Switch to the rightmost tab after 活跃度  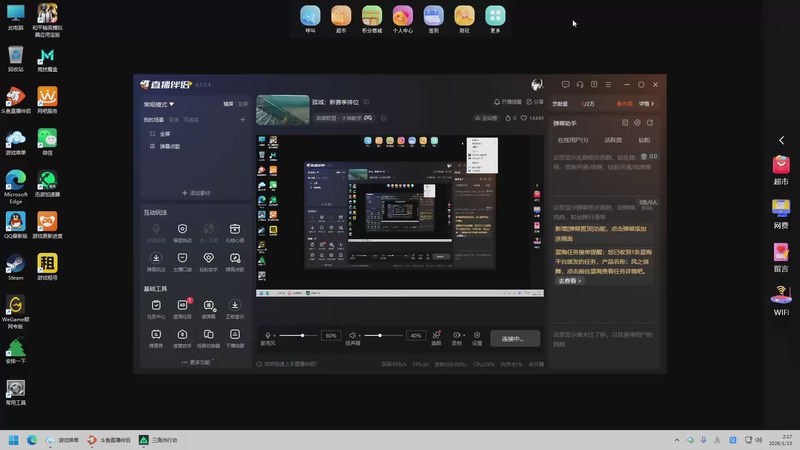[x=644, y=140]
